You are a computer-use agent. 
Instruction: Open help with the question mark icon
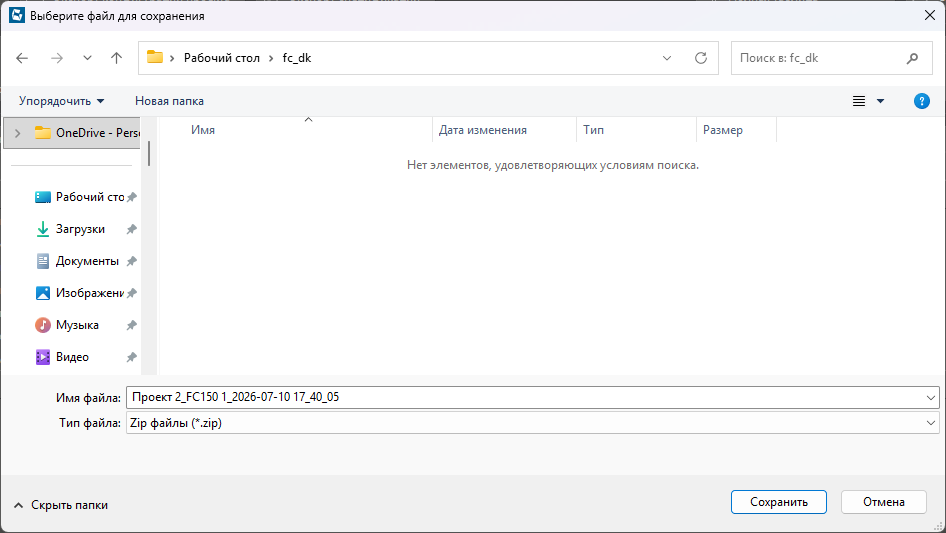tap(922, 101)
